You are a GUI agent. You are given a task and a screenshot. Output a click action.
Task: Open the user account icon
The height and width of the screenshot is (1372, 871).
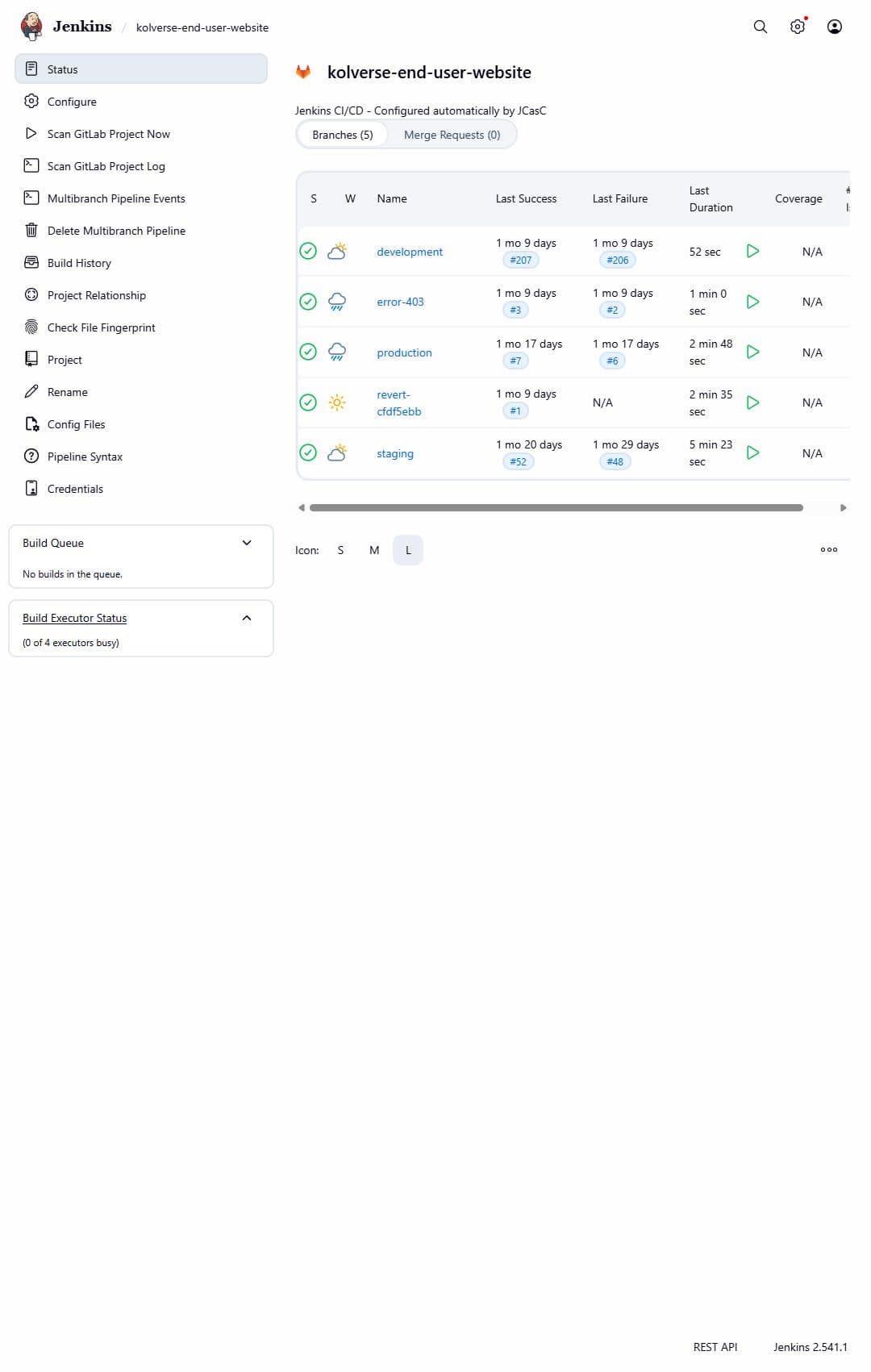point(835,27)
